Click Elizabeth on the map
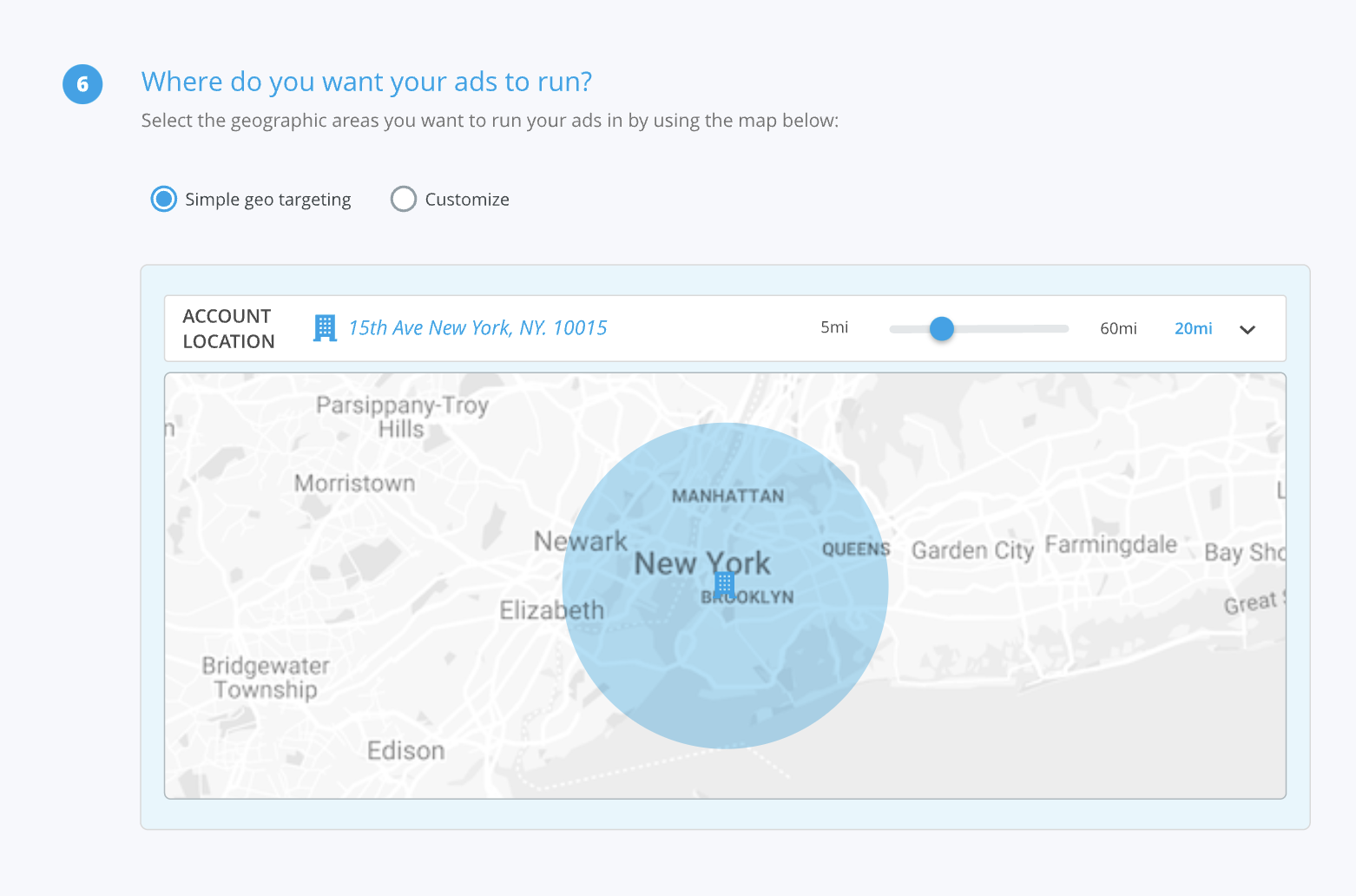Viewport: 1356px width, 896px height. [551, 609]
